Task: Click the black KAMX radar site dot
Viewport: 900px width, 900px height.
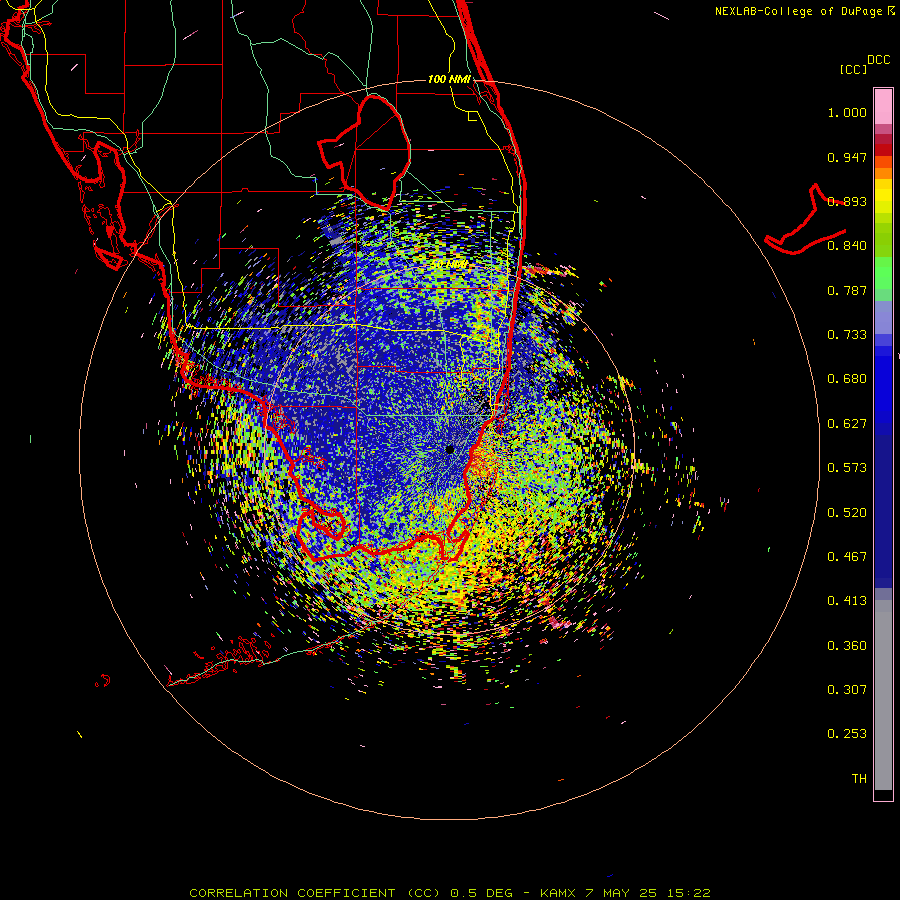Action: (x=450, y=449)
